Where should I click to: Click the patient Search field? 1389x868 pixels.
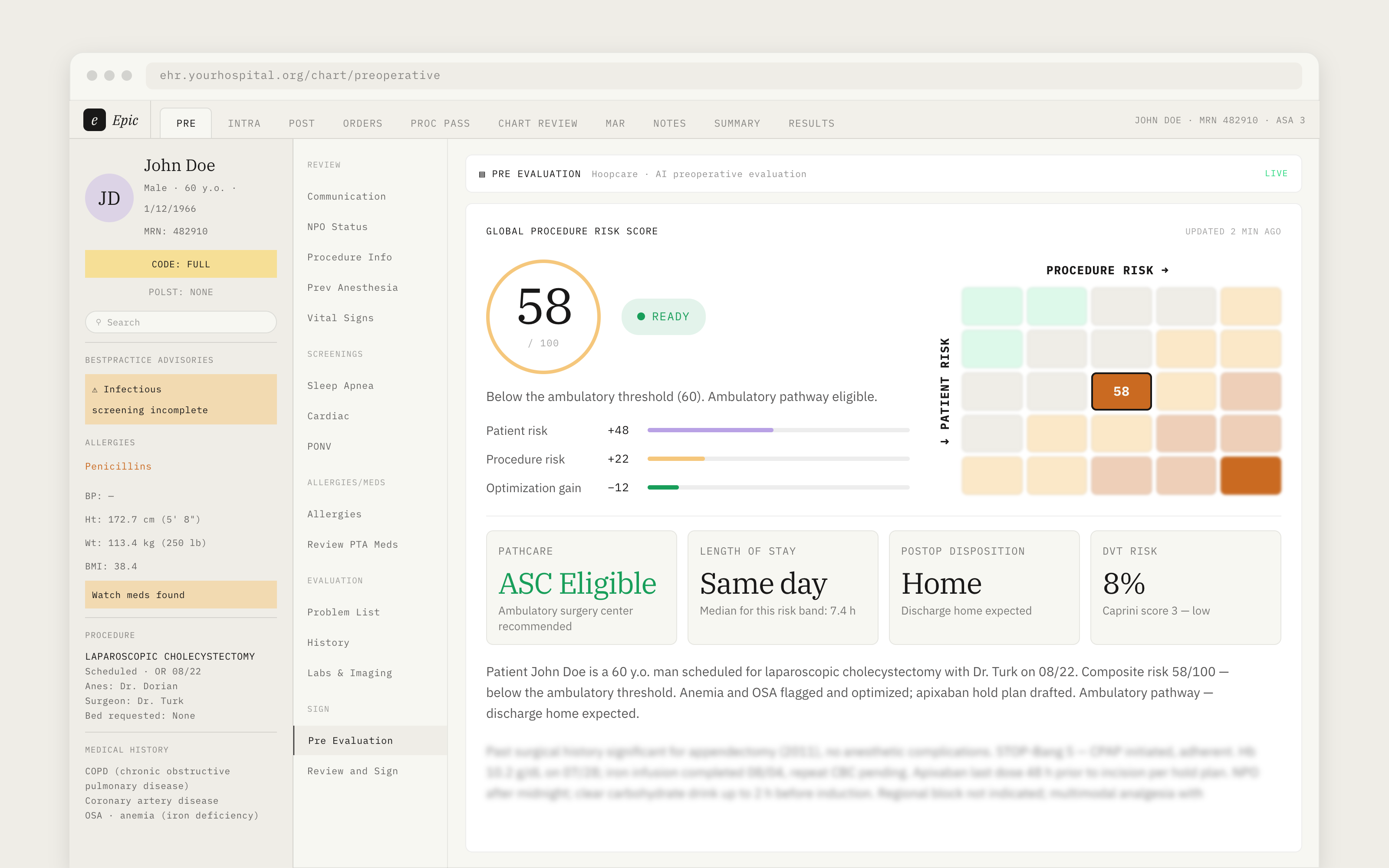pos(181,322)
